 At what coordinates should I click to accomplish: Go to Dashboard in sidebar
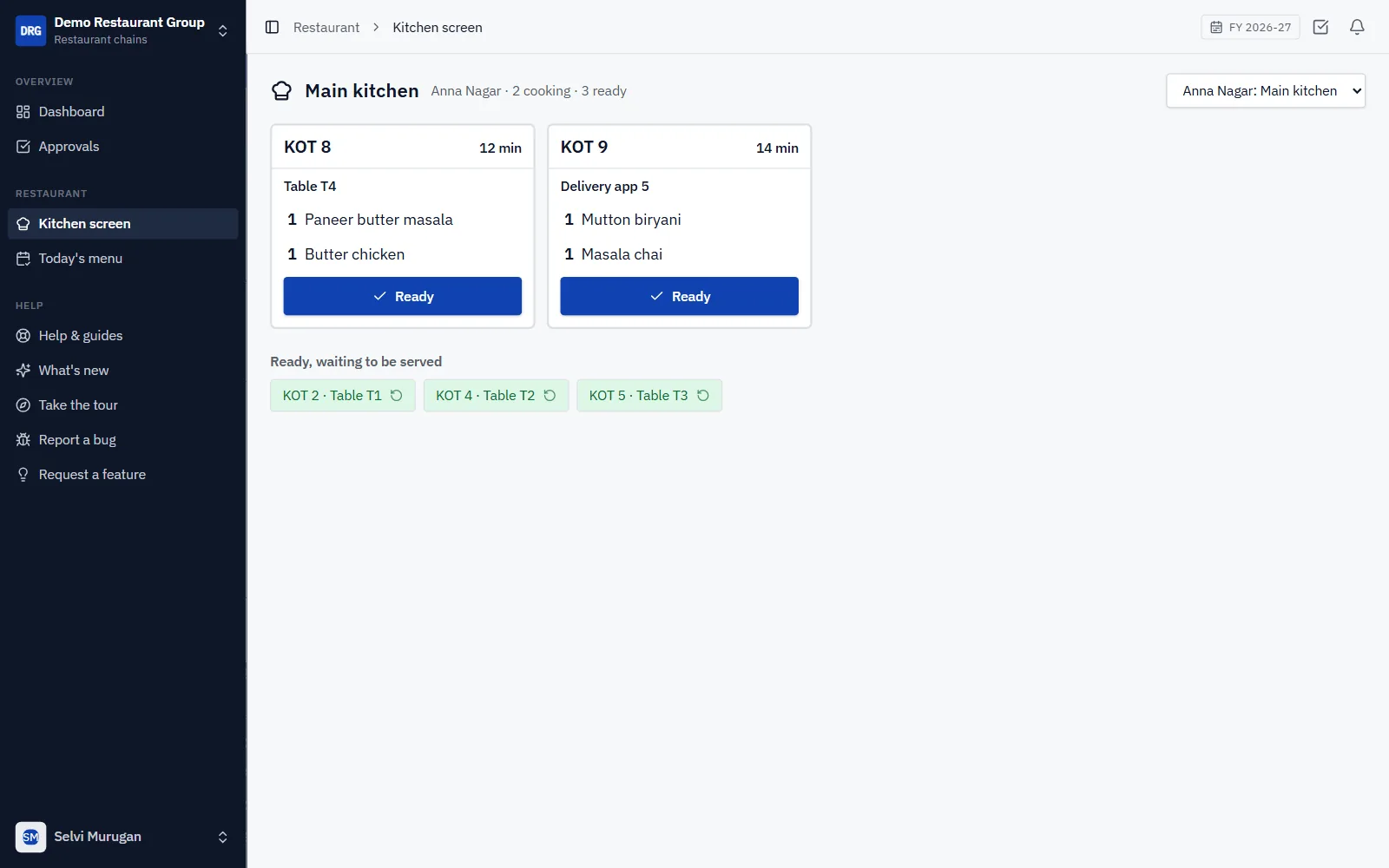click(x=122, y=112)
